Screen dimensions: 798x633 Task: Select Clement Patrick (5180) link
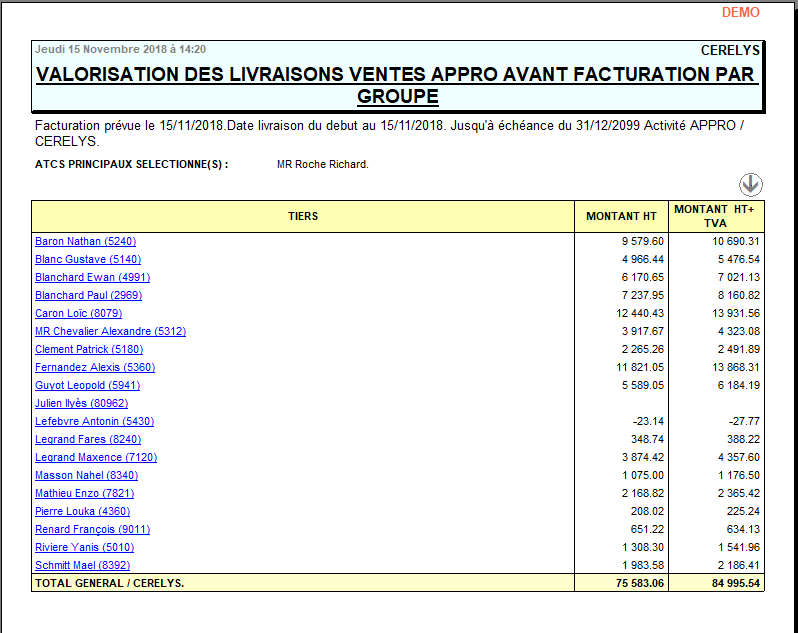click(x=89, y=349)
